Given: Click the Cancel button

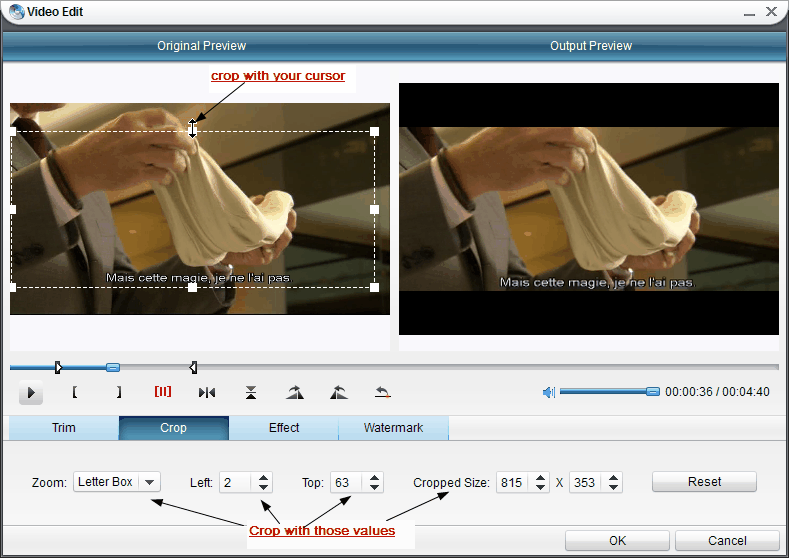Looking at the screenshot, I should (727, 541).
